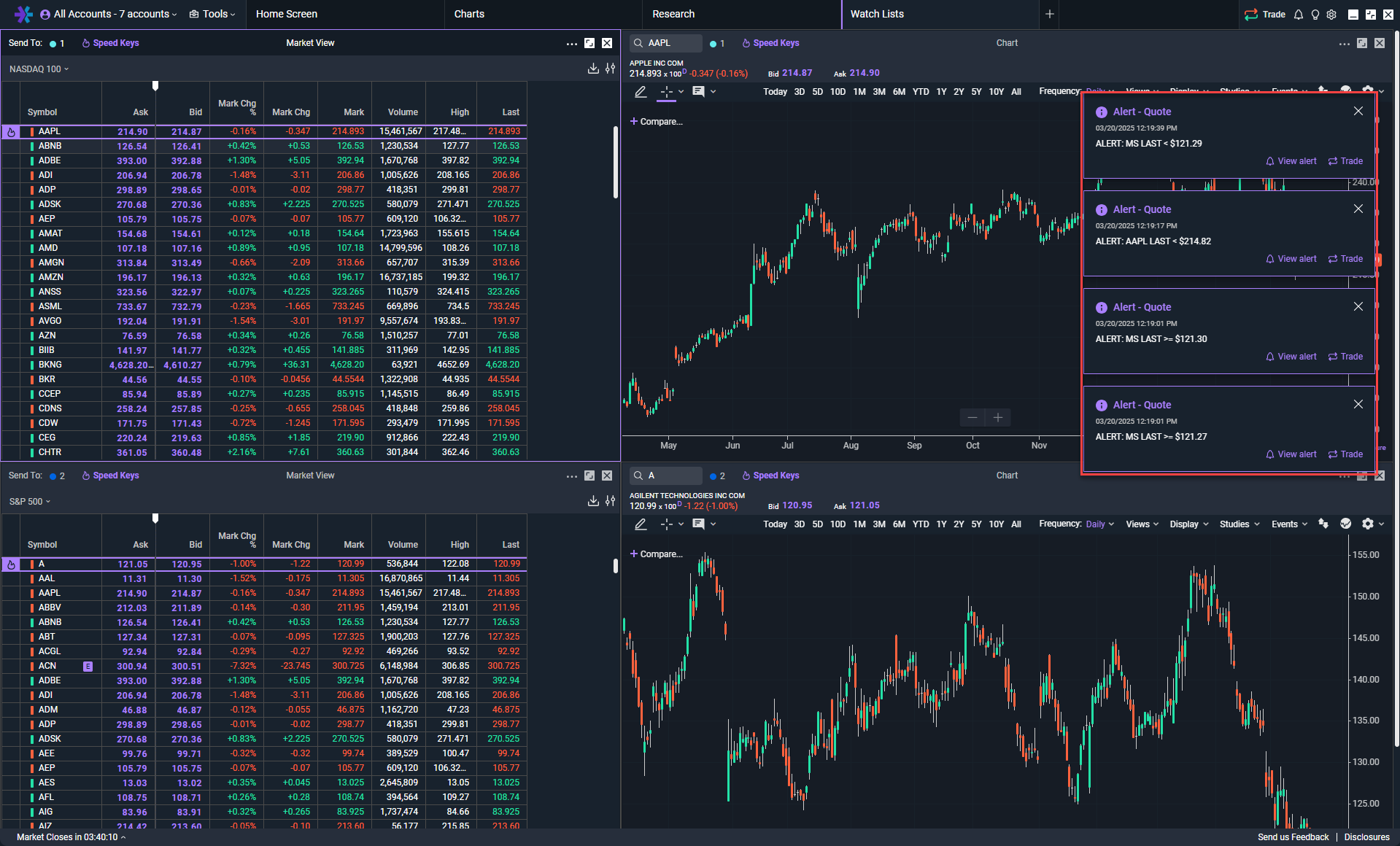Open platform settings gear in top bar

1331,14
